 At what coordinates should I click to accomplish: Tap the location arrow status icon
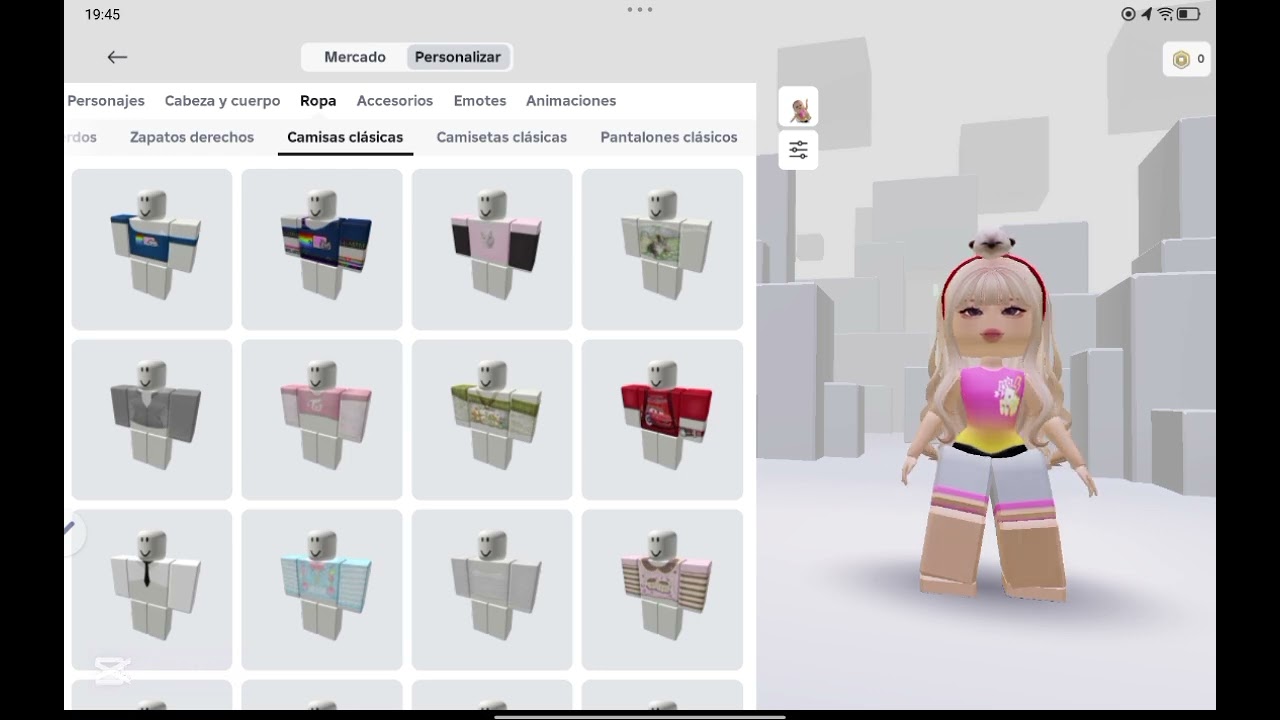[x=1146, y=14]
